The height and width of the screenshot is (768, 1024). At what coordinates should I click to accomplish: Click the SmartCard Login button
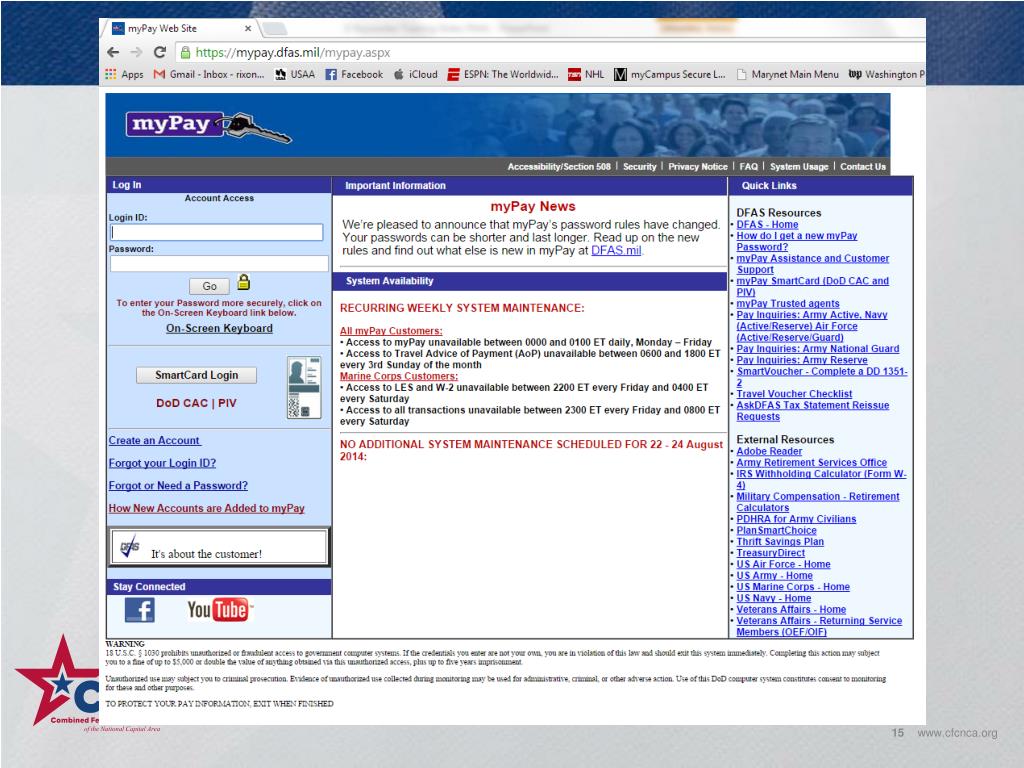(197, 375)
